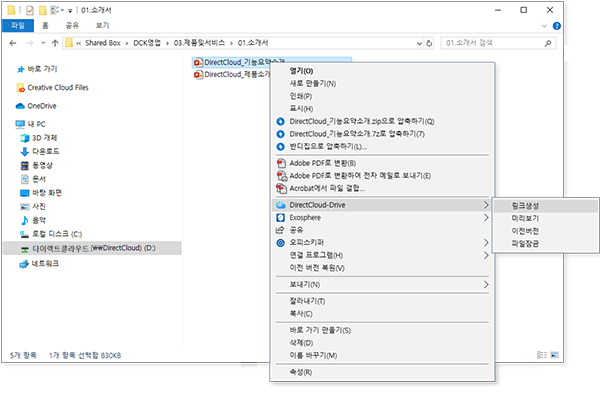Choose Adobe PDF로 변환(B) entry

coord(383,163)
